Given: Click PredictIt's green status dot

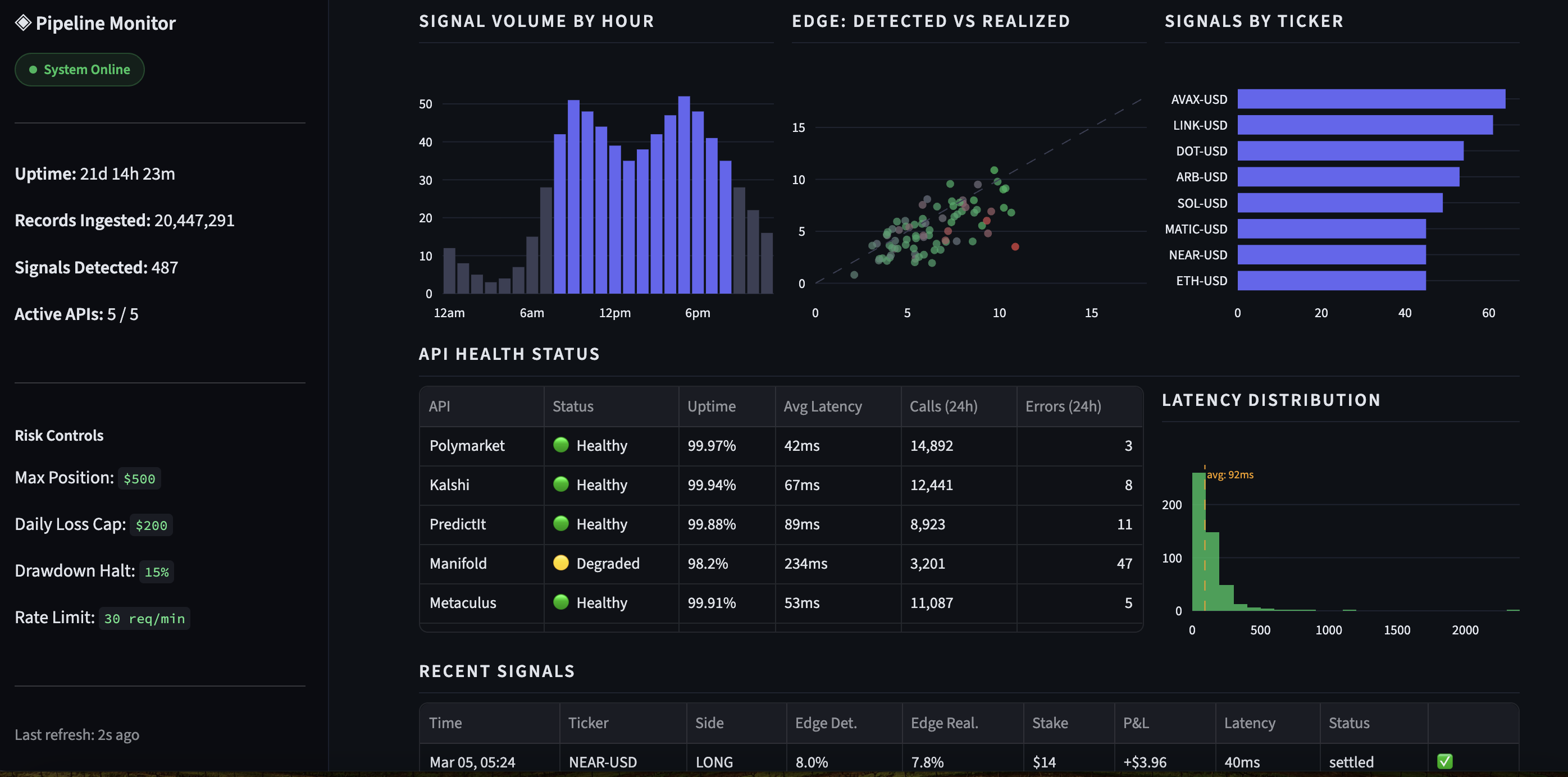Looking at the screenshot, I should coord(560,524).
